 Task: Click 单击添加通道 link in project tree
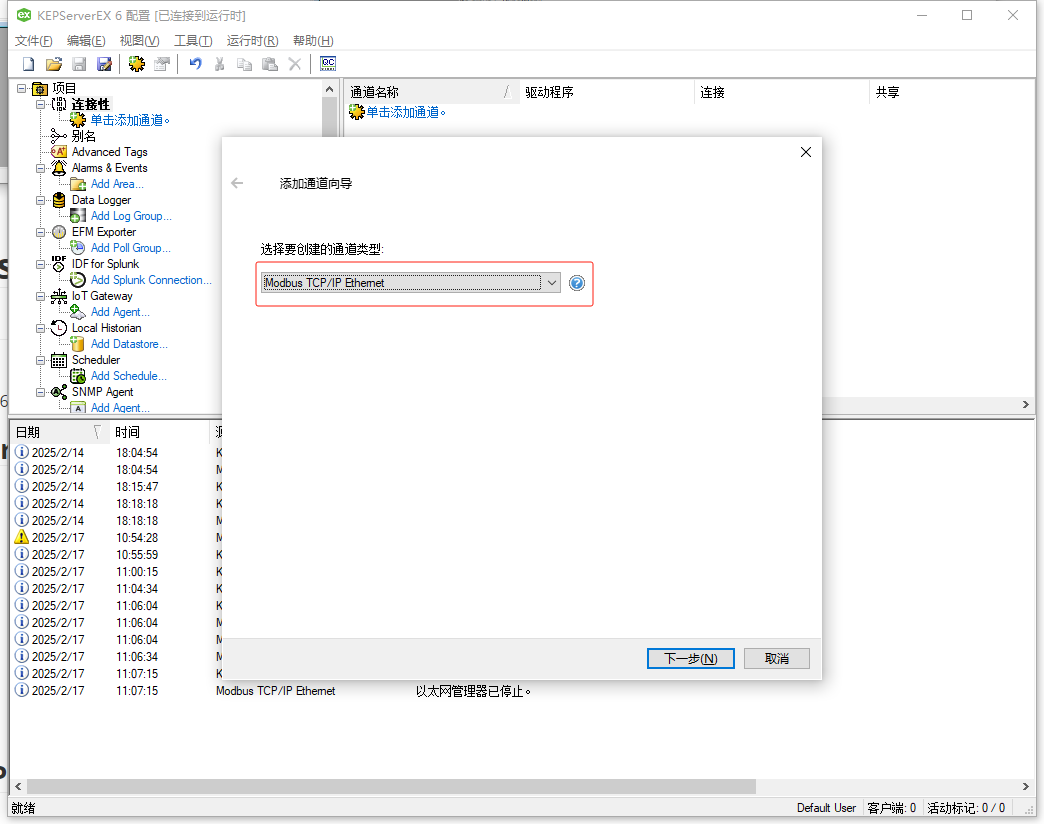point(130,120)
